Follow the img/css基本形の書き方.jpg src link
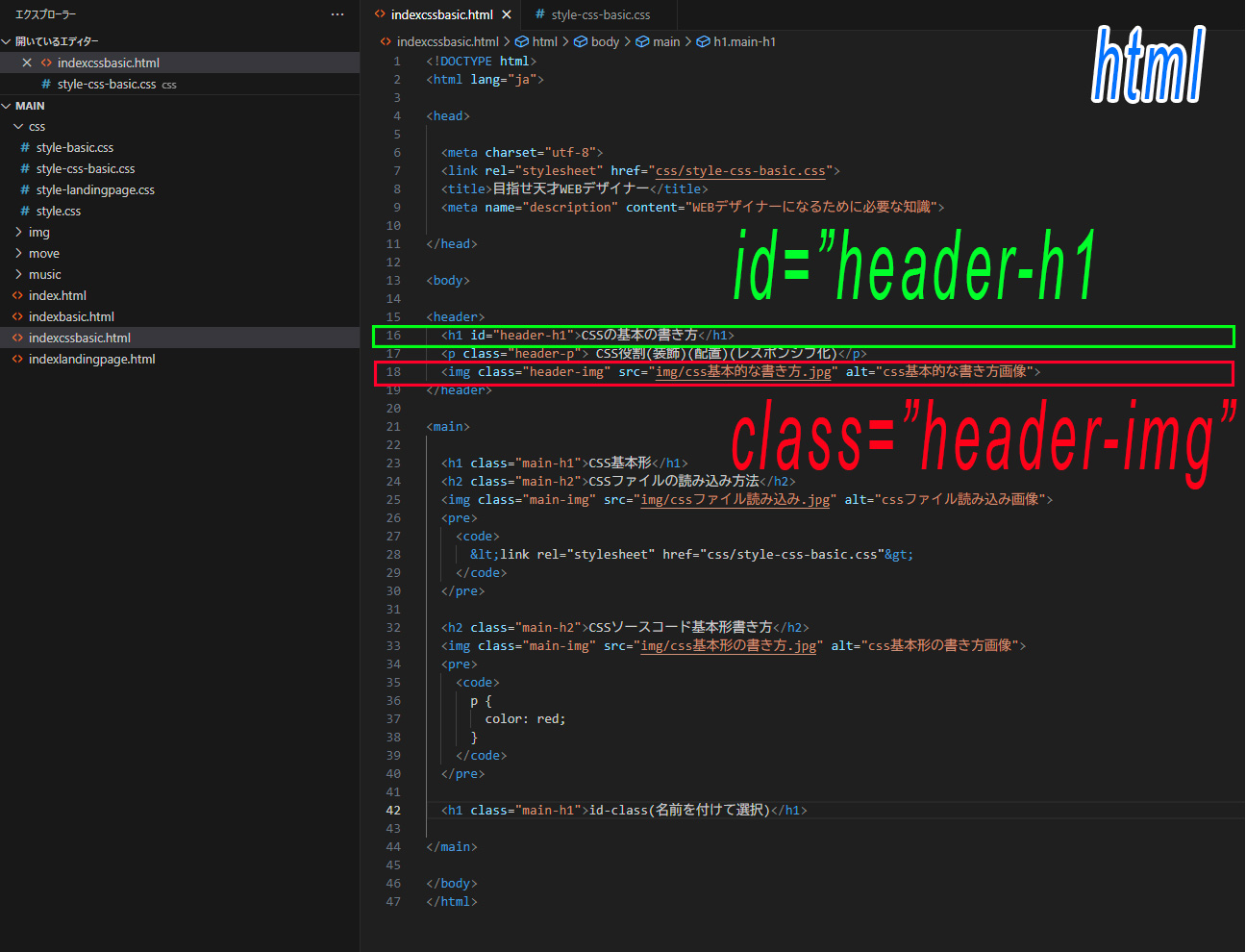Viewport: 1246px width, 952px height. click(x=729, y=646)
